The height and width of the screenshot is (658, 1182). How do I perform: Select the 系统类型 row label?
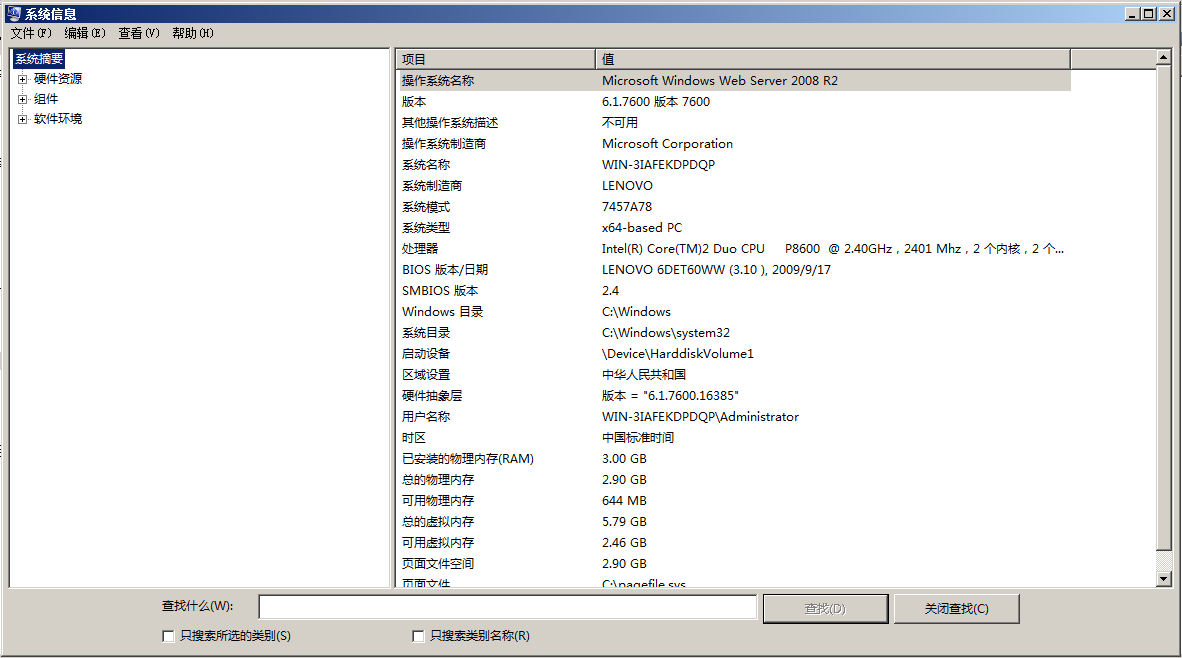(426, 228)
